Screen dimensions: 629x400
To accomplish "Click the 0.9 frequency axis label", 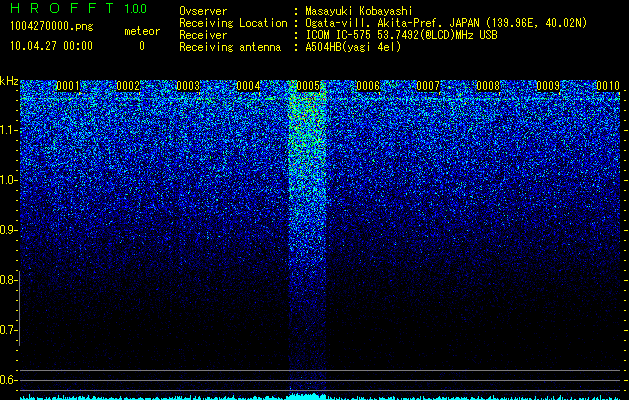I will point(8,230).
